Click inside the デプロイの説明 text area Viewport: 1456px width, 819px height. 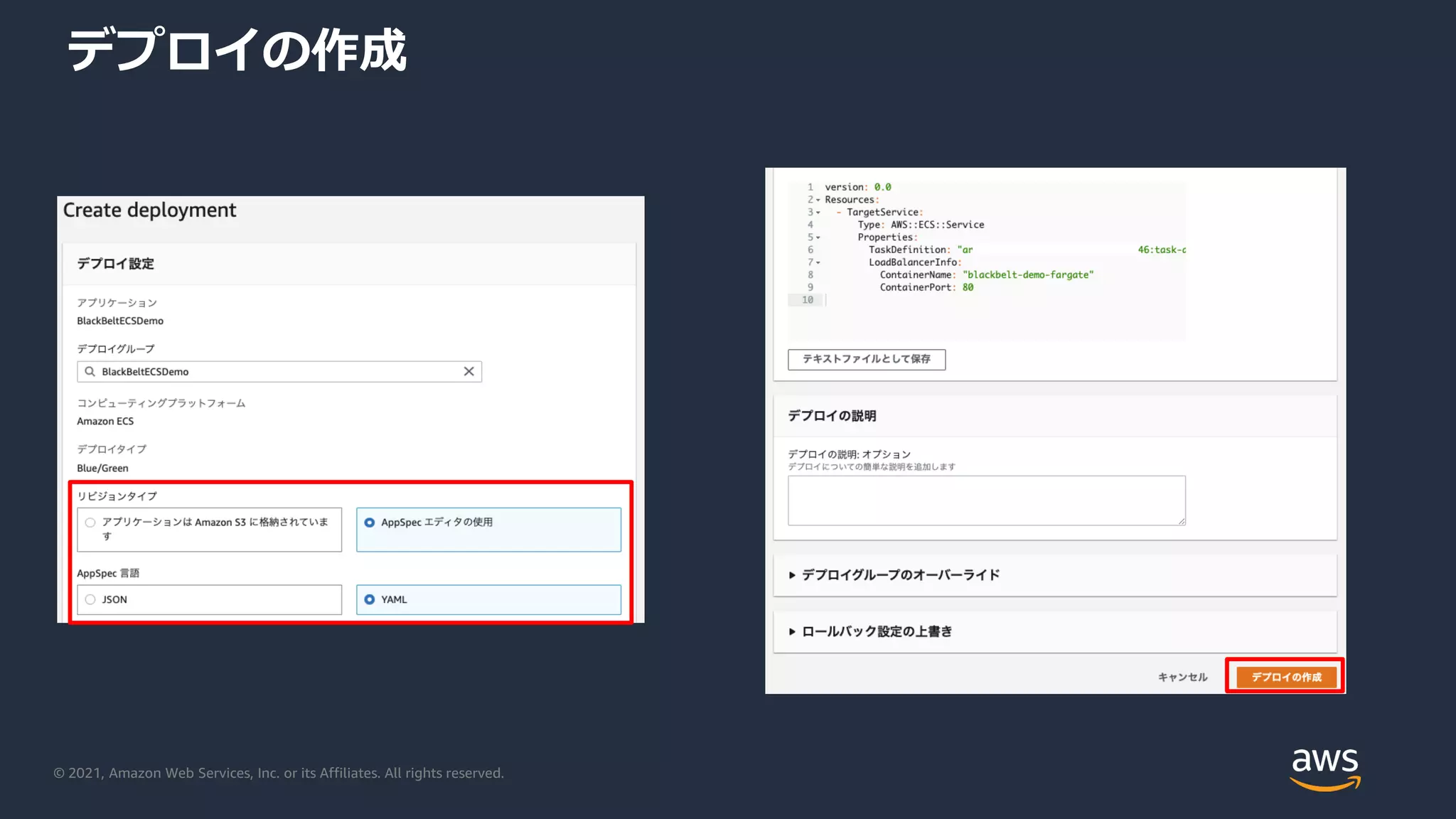tap(986, 500)
